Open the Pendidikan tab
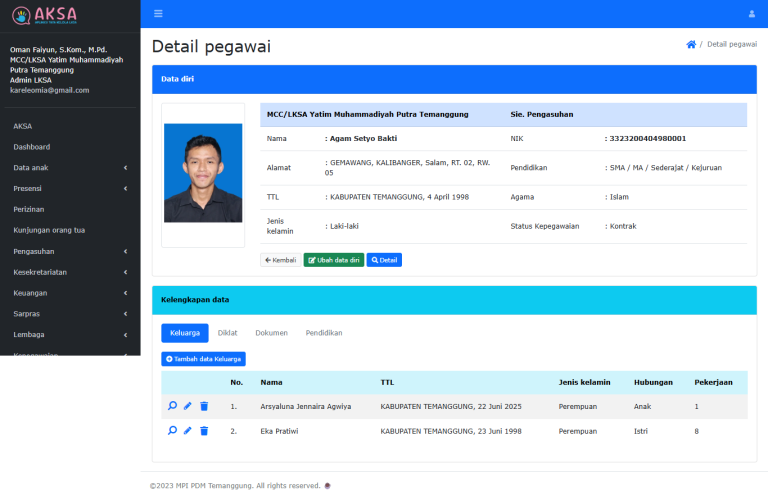This screenshot has height=500, width=768. (324, 333)
